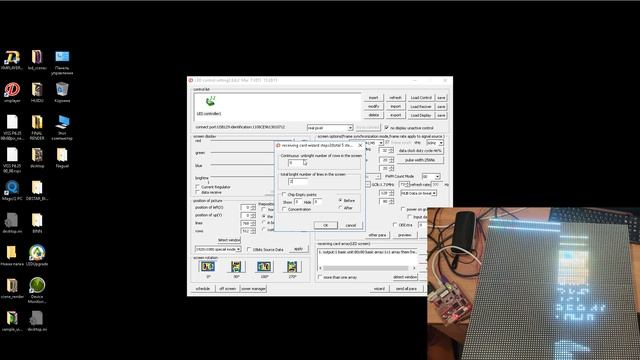The height and width of the screenshot is (360, 640).
Task: Launch the Device Monitor desktop shortcut
Action: point(37,285)
